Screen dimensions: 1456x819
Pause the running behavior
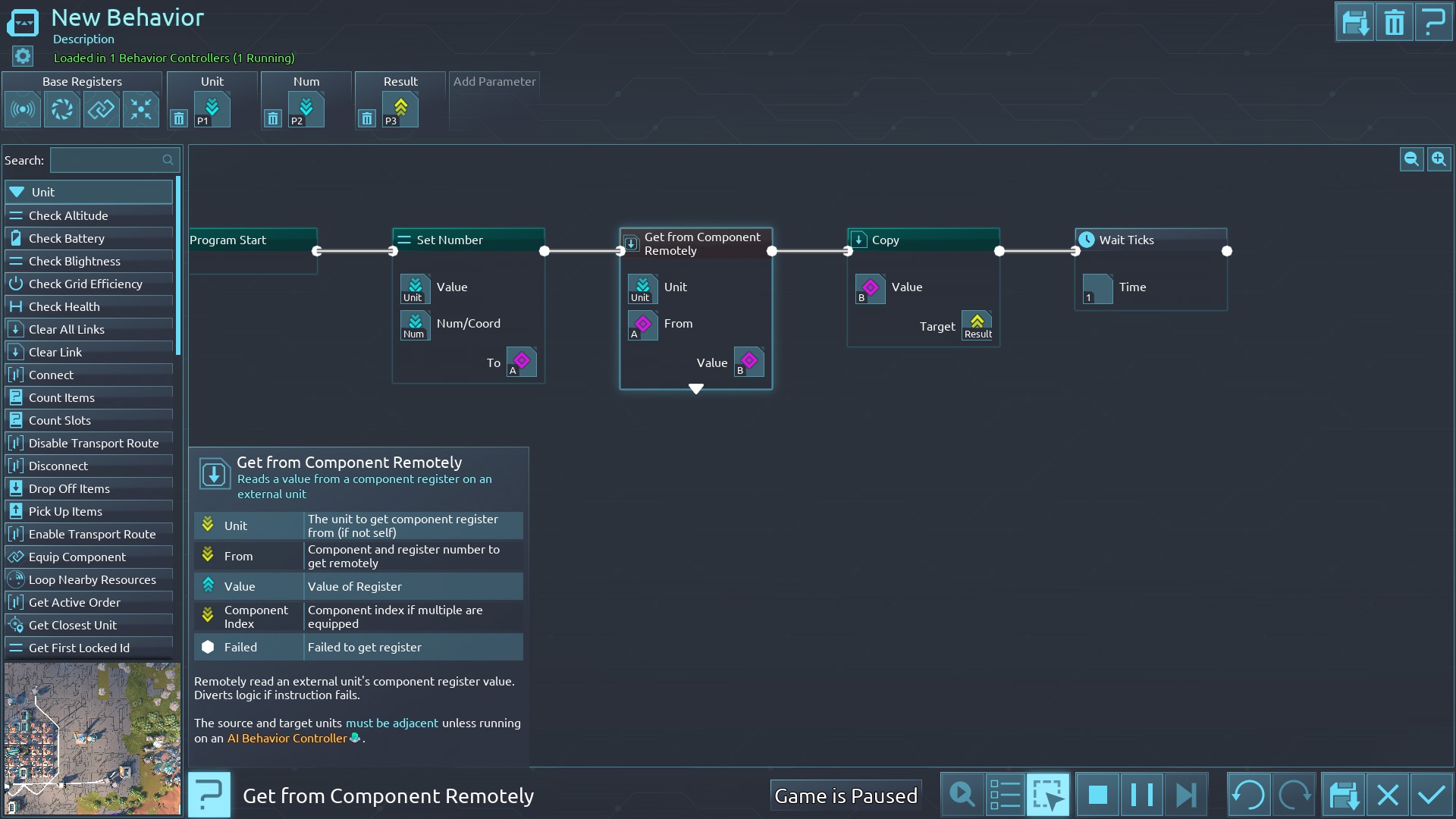click(1141, 795)
